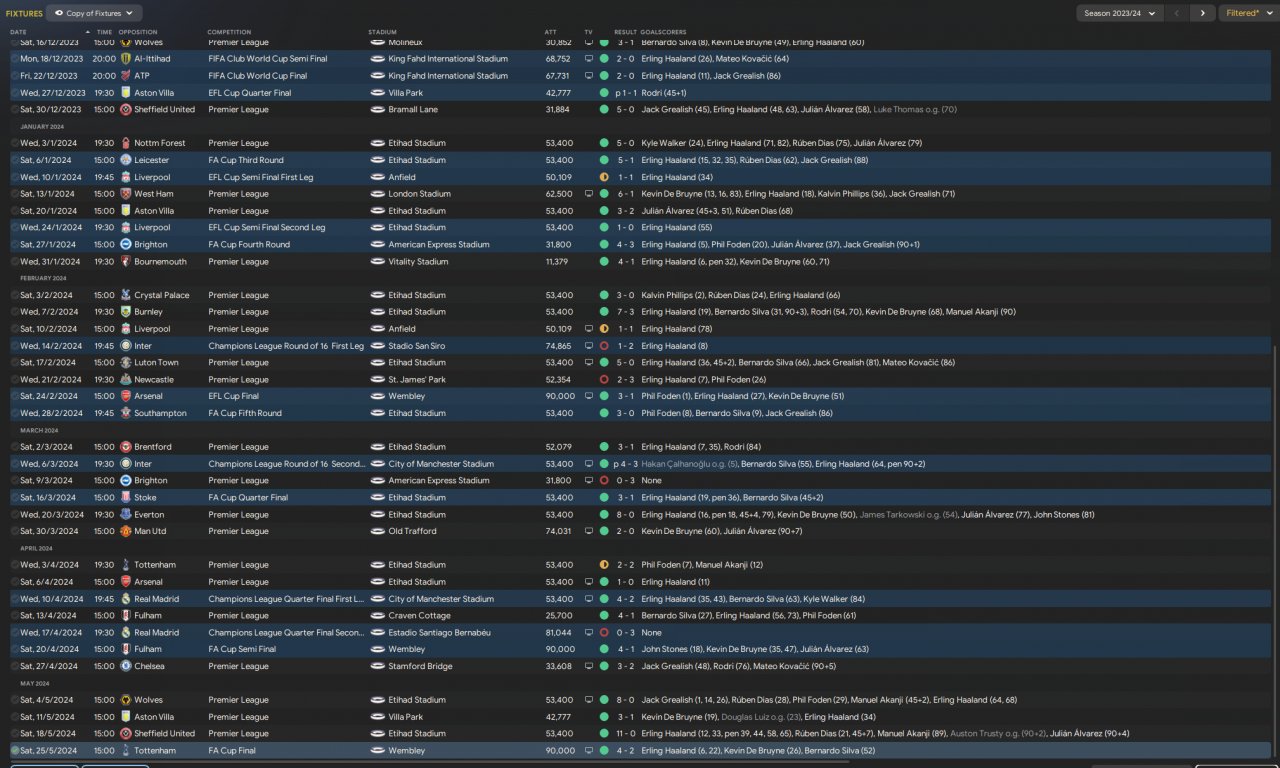Click the Estadio Santiago Bernabéu stadium name
This screenshot has height=768, width=1280.
(438, 633)
